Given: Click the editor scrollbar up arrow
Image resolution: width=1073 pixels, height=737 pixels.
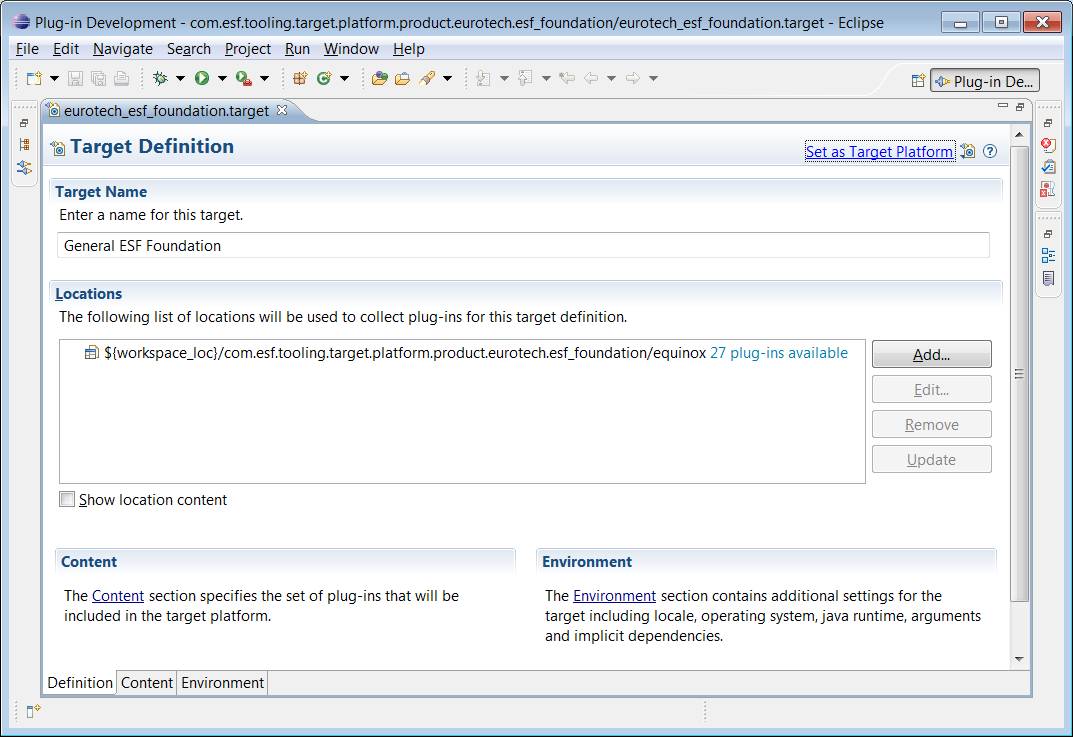Looking at the screenshot, I should (x=1019, y=135).
